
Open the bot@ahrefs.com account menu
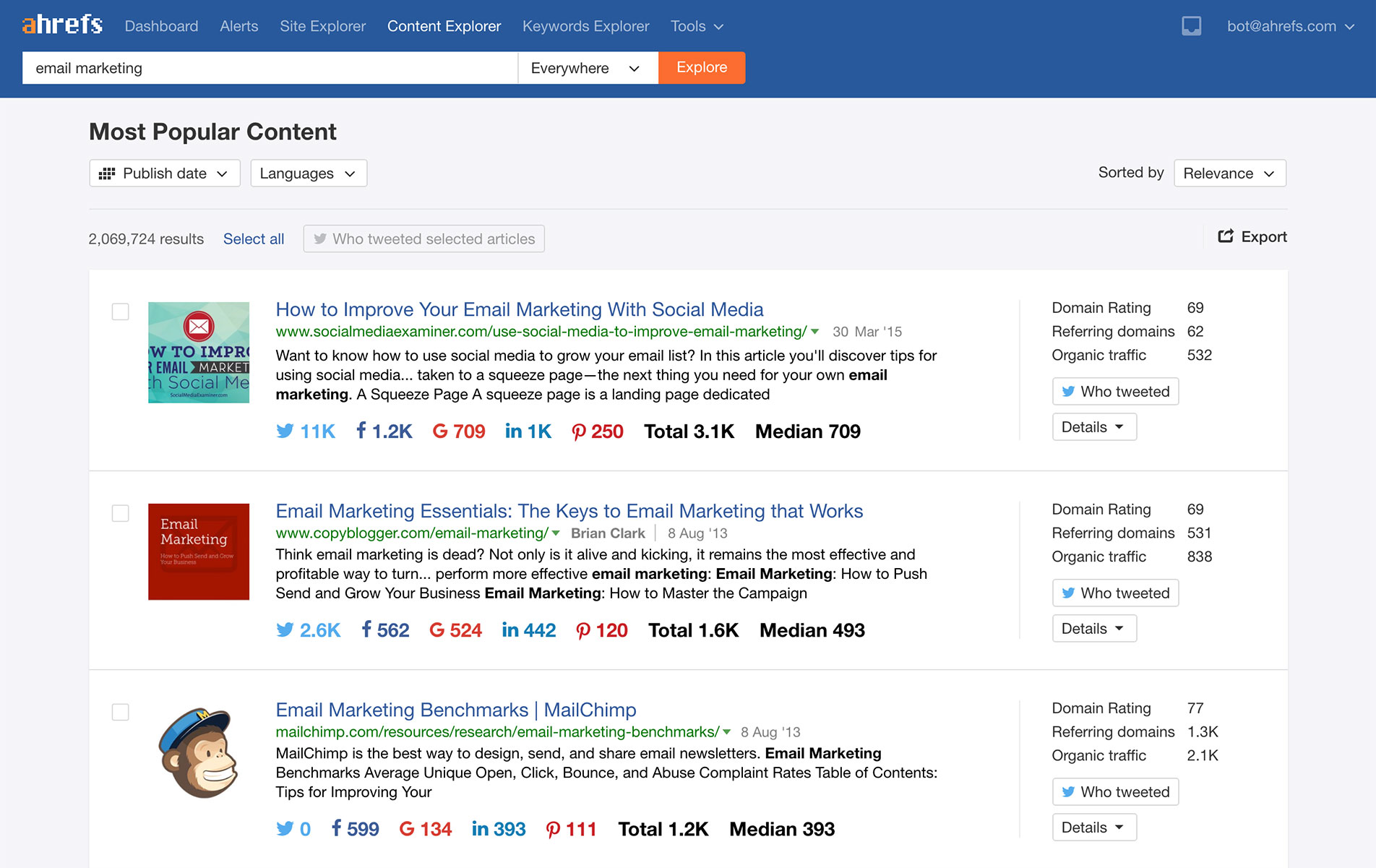point(1290,26)
